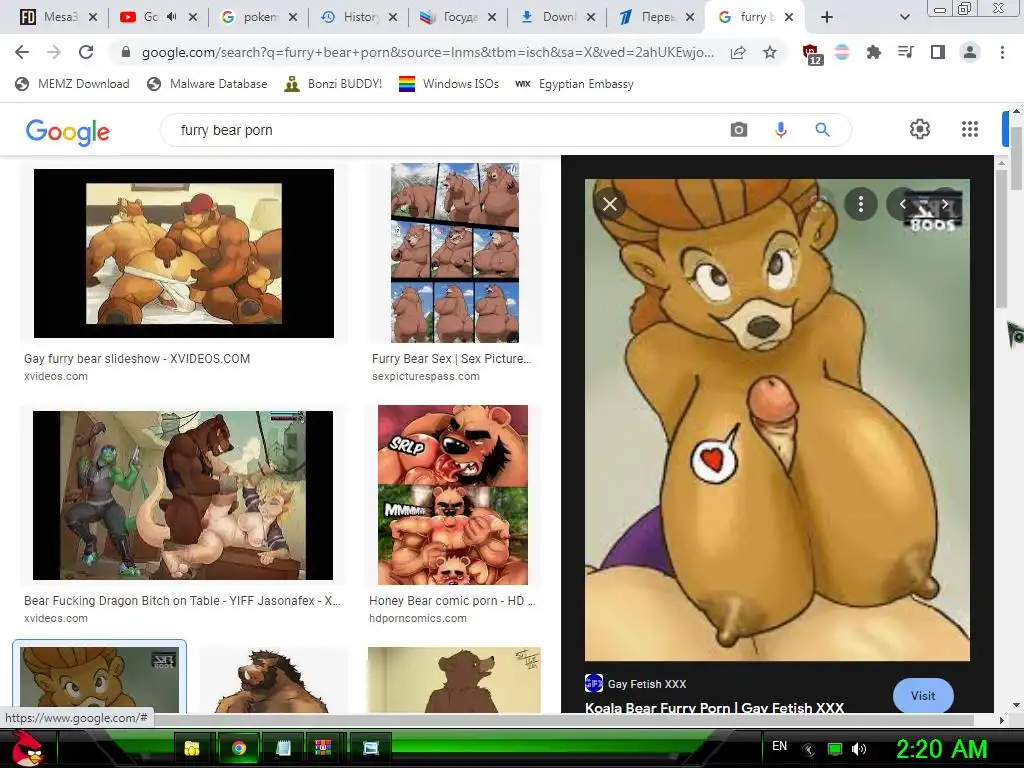Screen dimensions: 1024x768
Task: Go back to the previous page
Action: click(22, 52)
